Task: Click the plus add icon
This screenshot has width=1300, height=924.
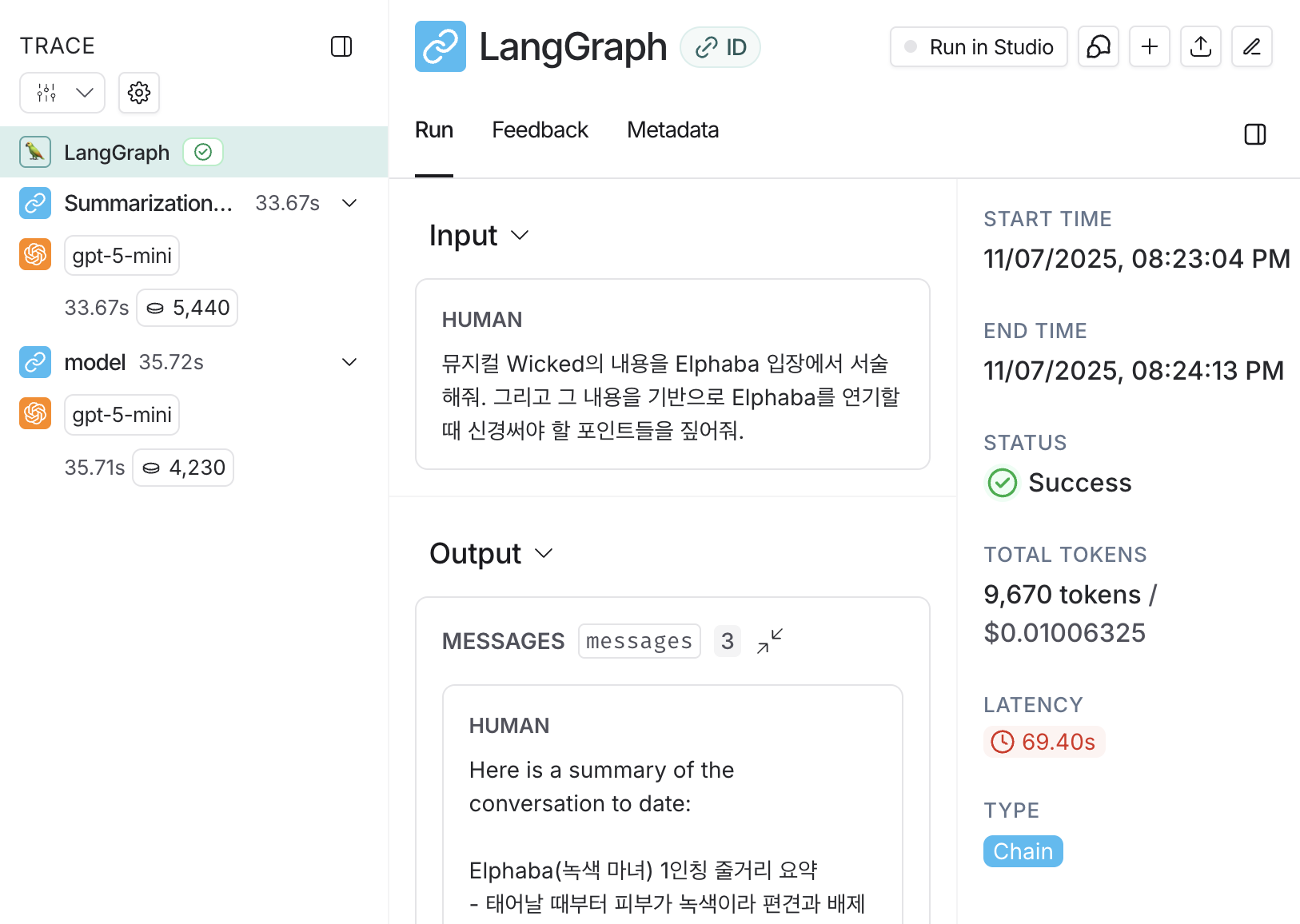Action: (1150, 47)
